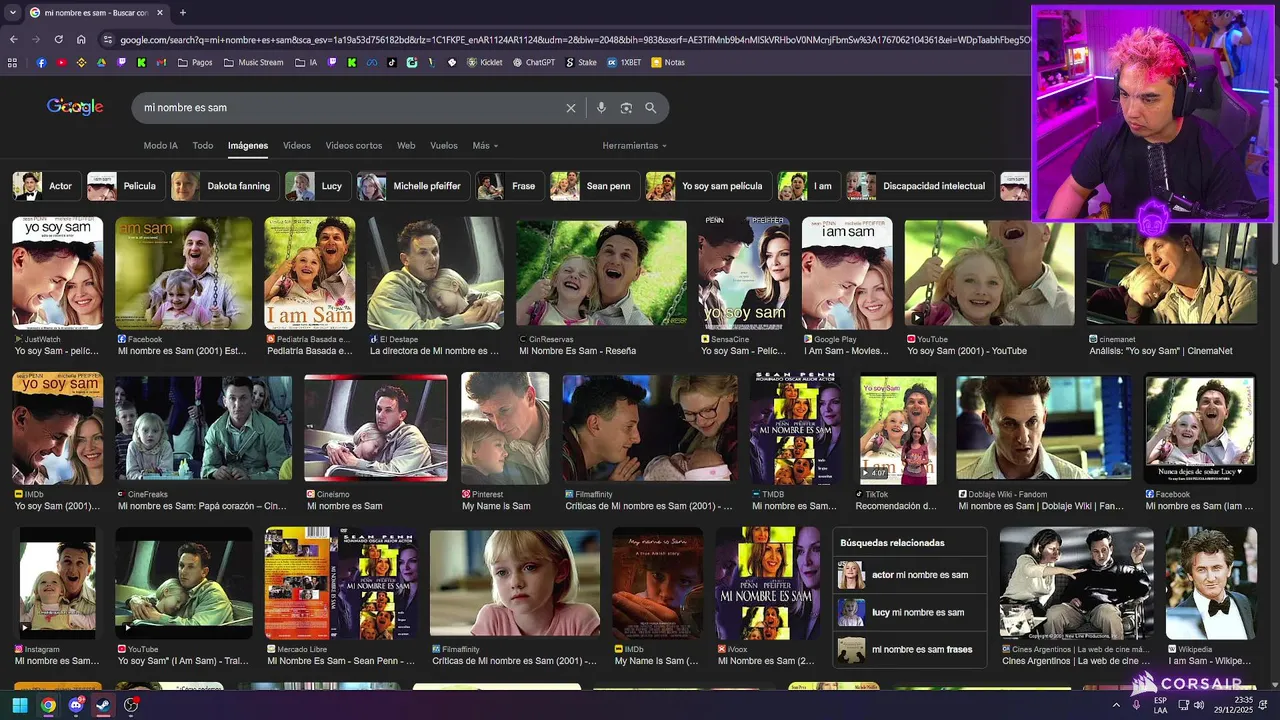Switch to Modo IA tab
The image size is (1280, 720).
160,145
